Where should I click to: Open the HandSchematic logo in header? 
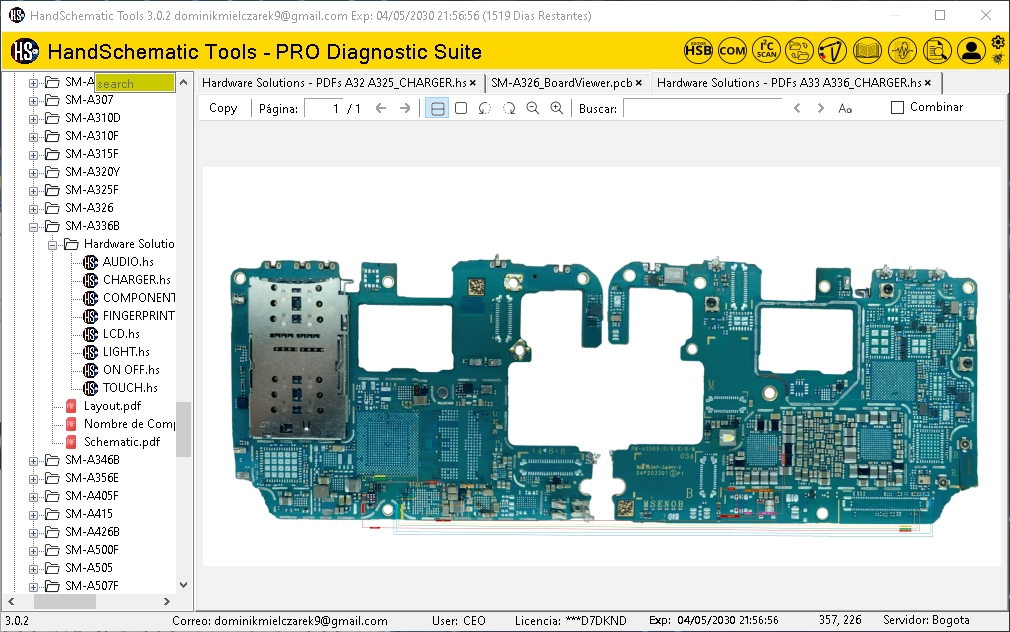coord(25,51)
